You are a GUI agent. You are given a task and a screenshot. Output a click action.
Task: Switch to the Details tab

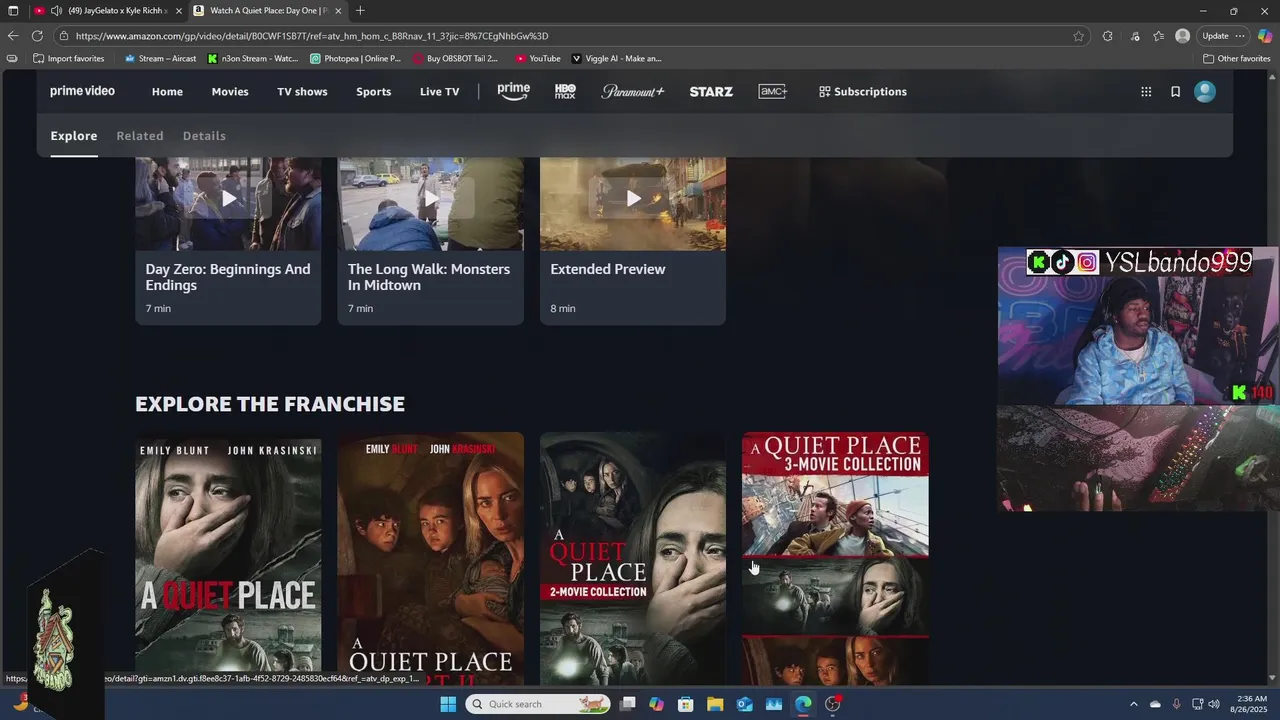tap(204, 136)
